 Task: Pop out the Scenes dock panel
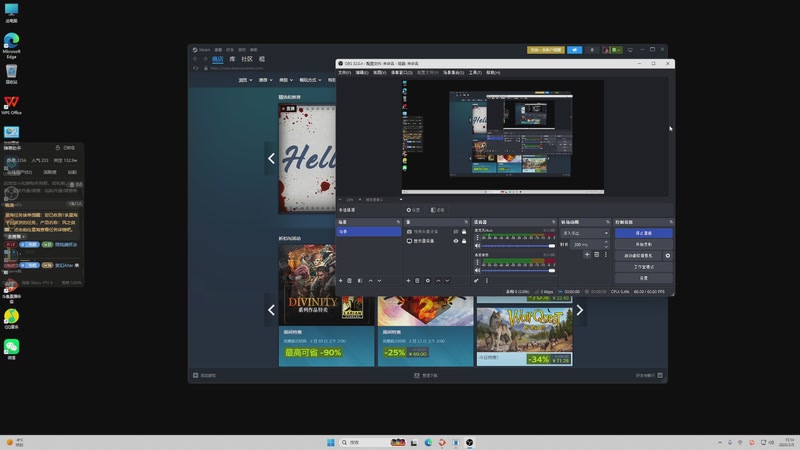pos(398,222)
